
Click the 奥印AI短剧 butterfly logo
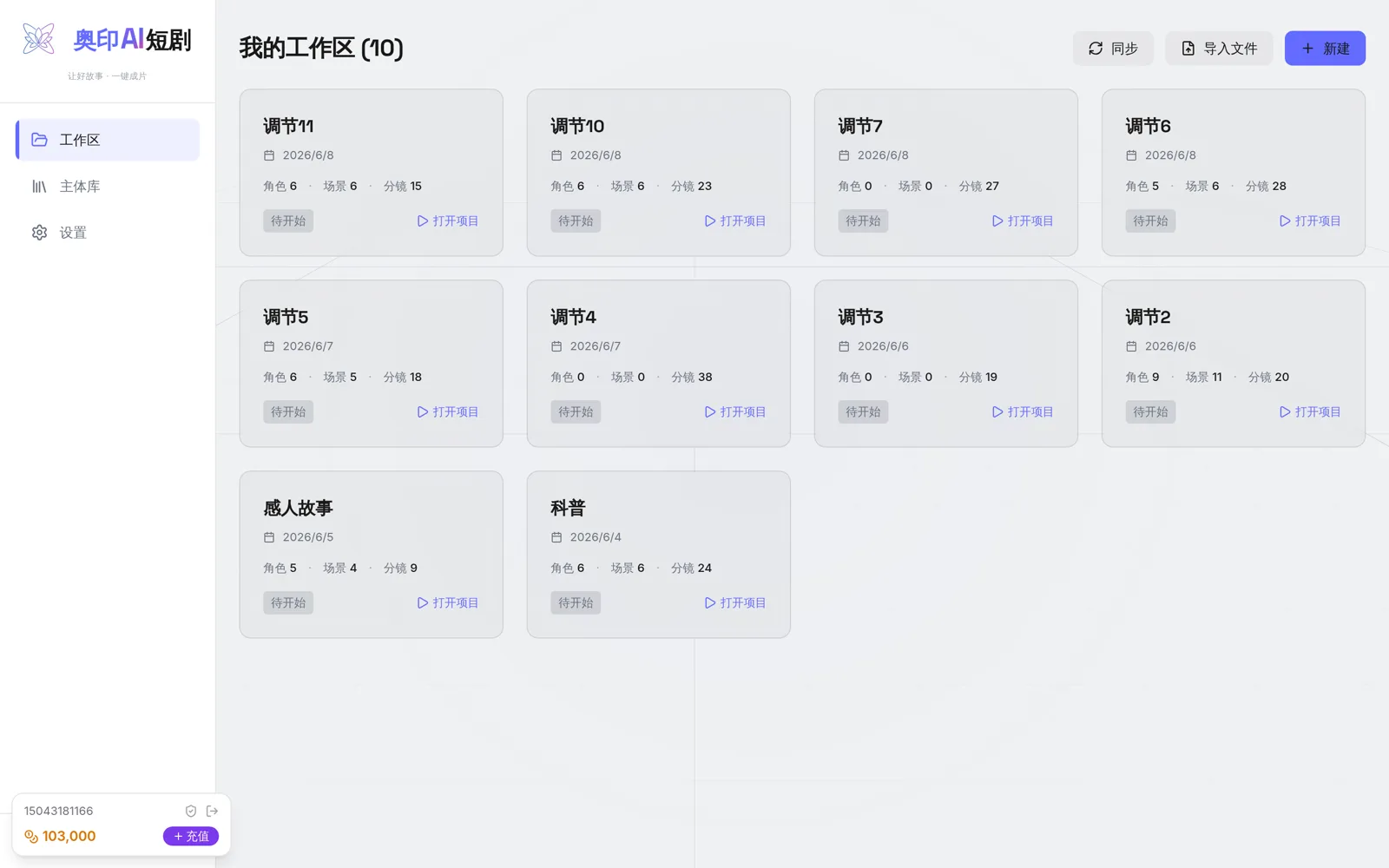point(39,39)
